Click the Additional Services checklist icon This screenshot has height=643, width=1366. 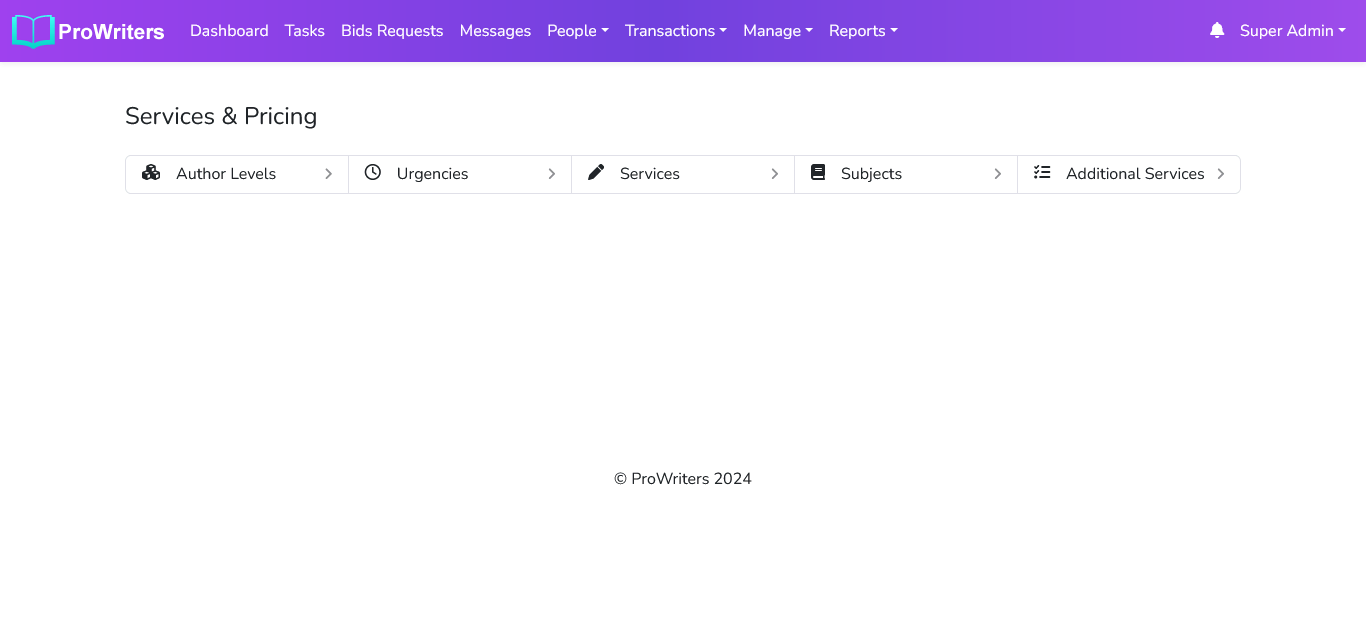(1042, 173)
